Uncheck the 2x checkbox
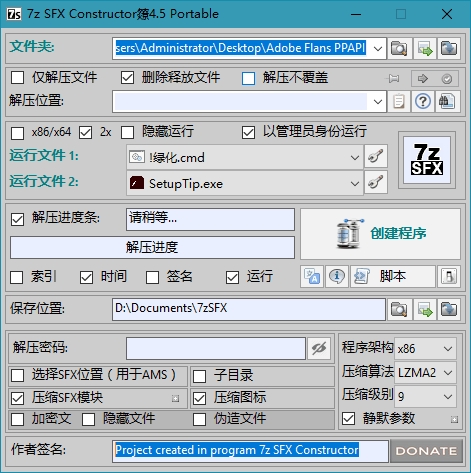This screenshot has height=473, width=471. click(85, 133)
